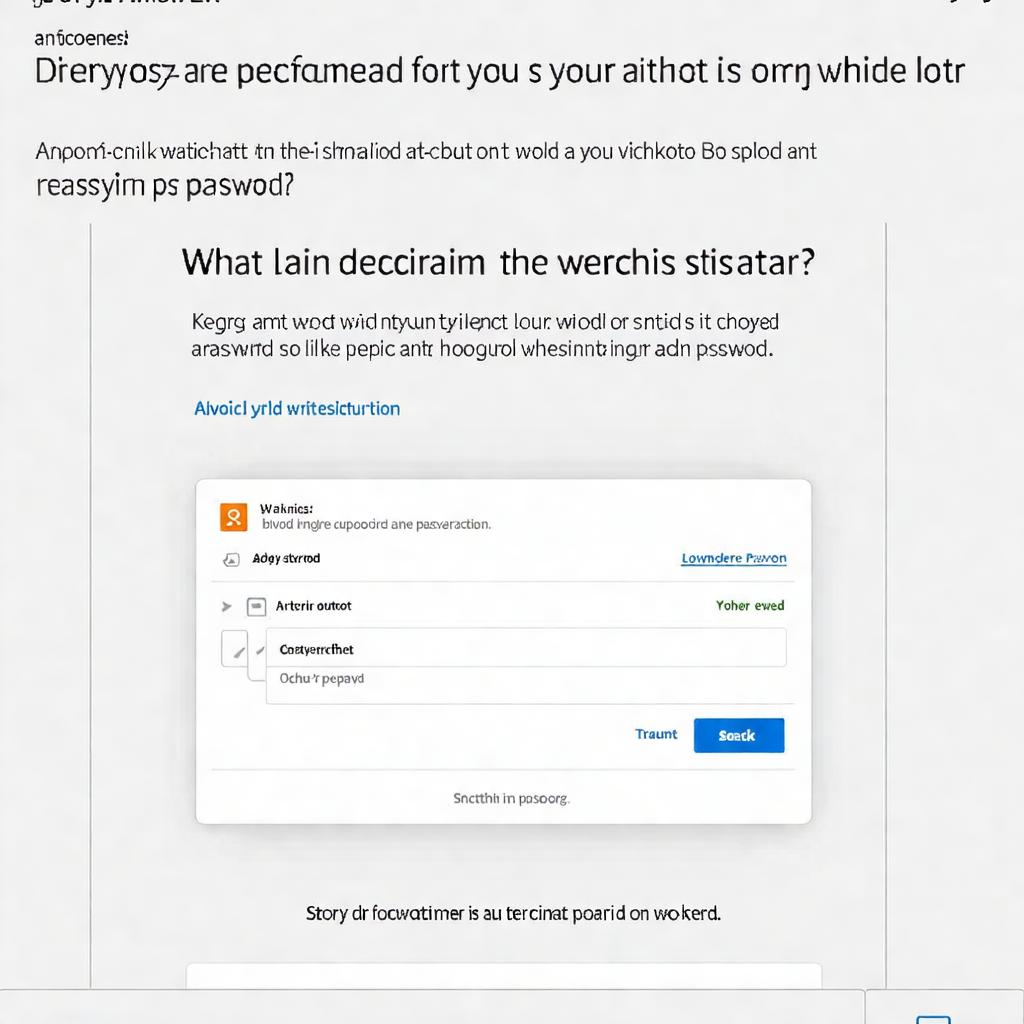1024x1024 pixels.
Task: Open the Alvoicl yrld writesicturtion link
Action: click(x=297, y=408)
